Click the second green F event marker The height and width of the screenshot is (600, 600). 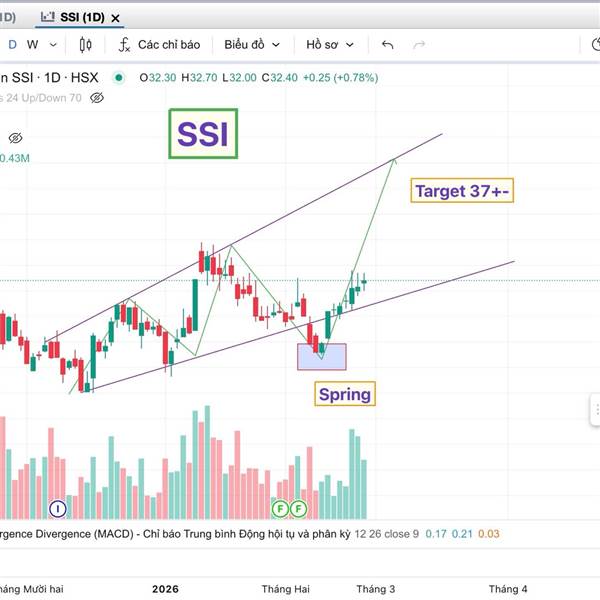[x=298, y=509]
